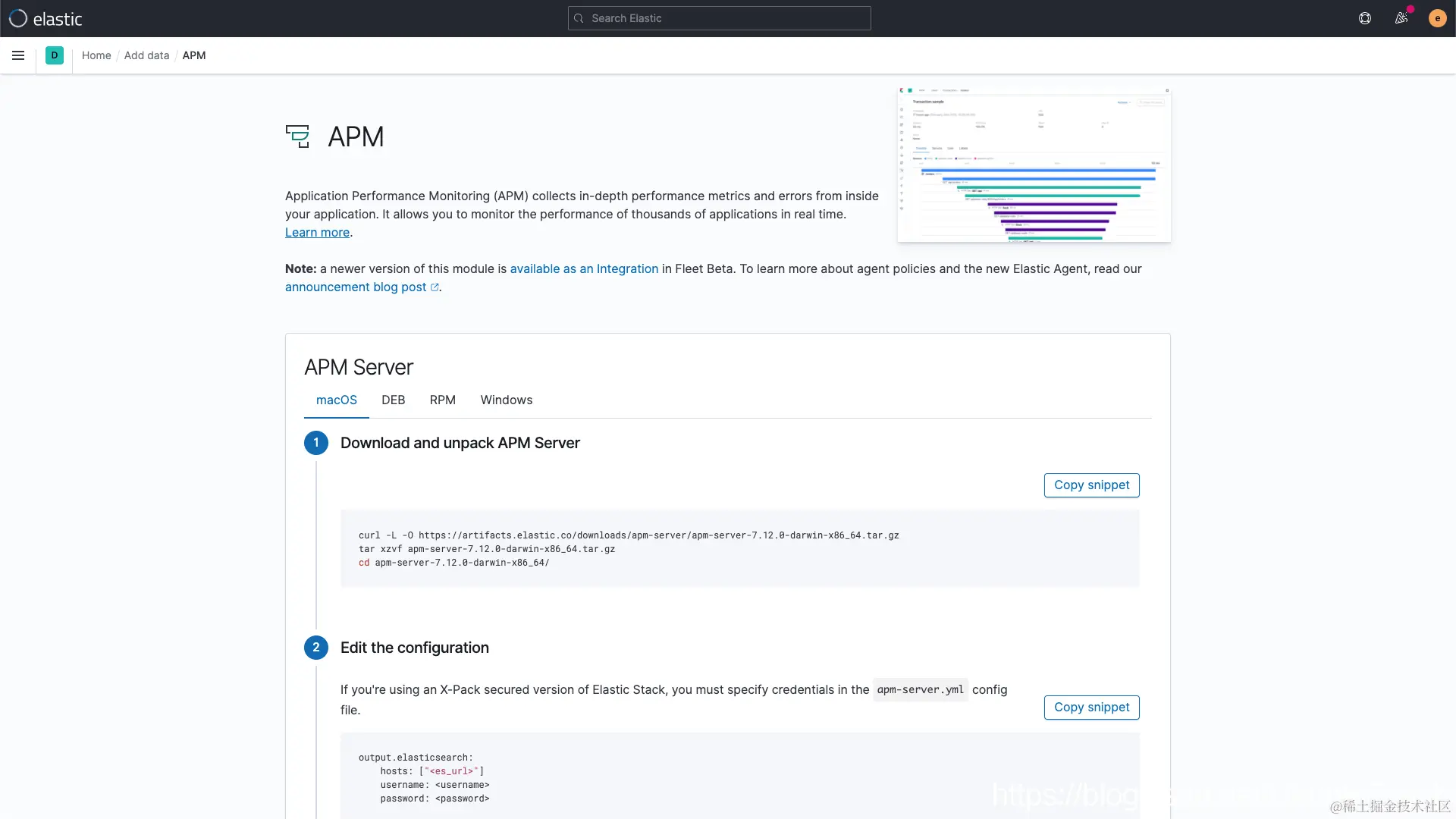The width and height of the screenshot is (1456, 819).
Task: Switch to the Windows tab
Action: (506, 400)
